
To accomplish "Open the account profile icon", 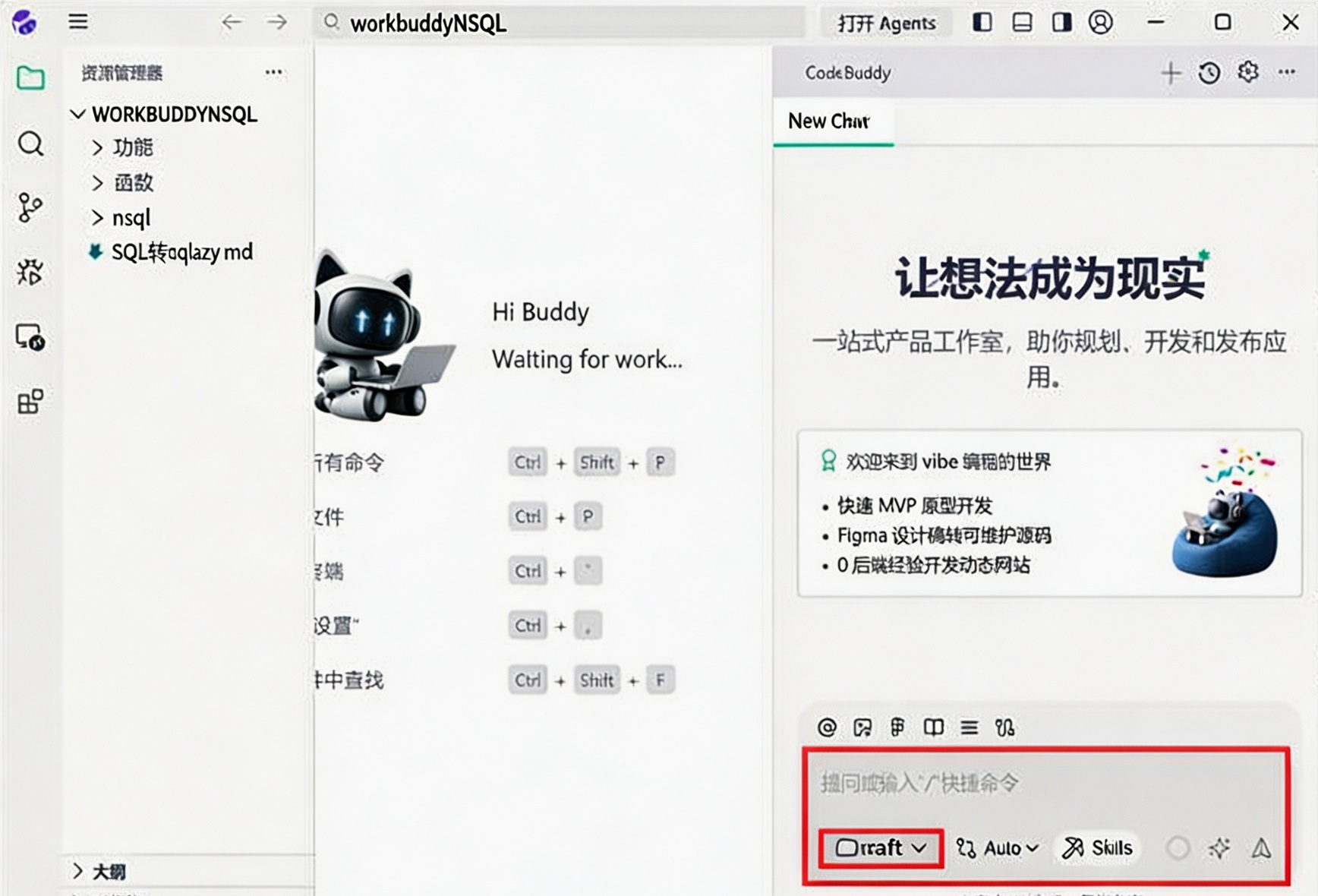I will coord(1100,22).
